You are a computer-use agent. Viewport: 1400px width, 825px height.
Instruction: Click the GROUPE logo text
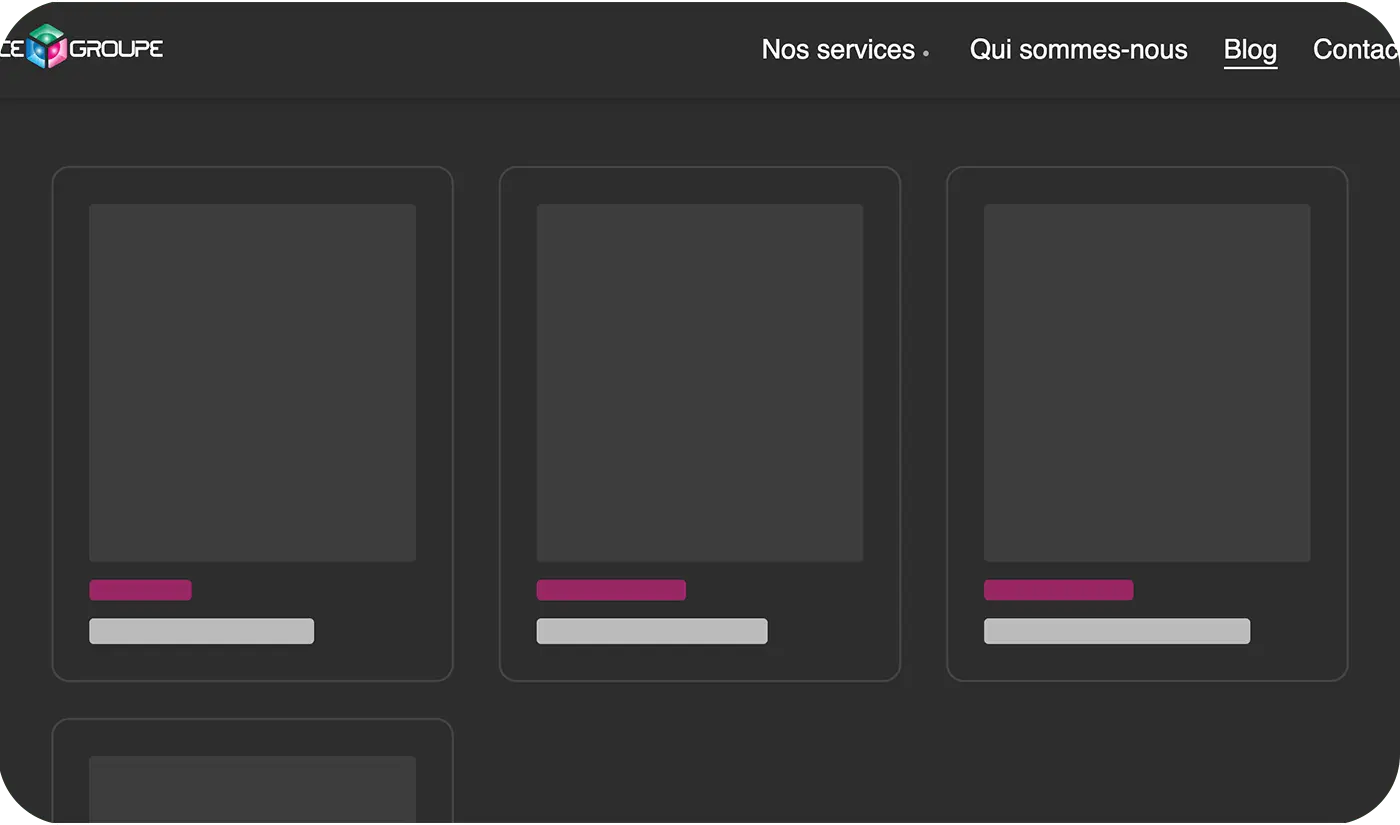(117, 48)
